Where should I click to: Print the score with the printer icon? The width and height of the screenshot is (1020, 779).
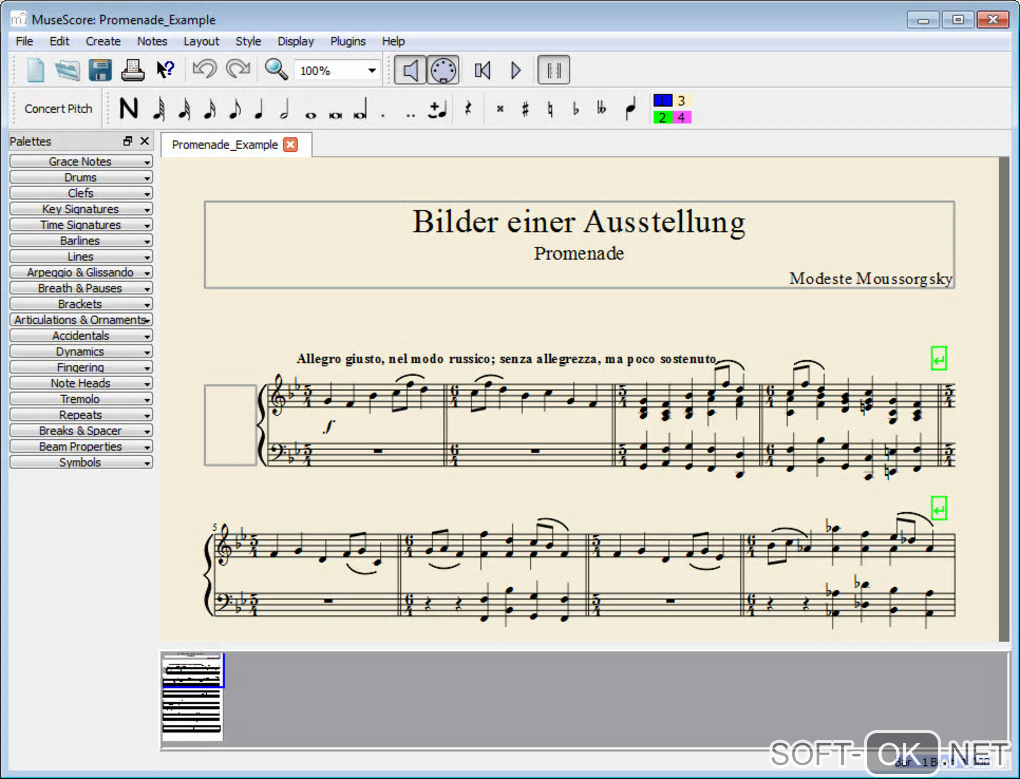click(133, 70)
